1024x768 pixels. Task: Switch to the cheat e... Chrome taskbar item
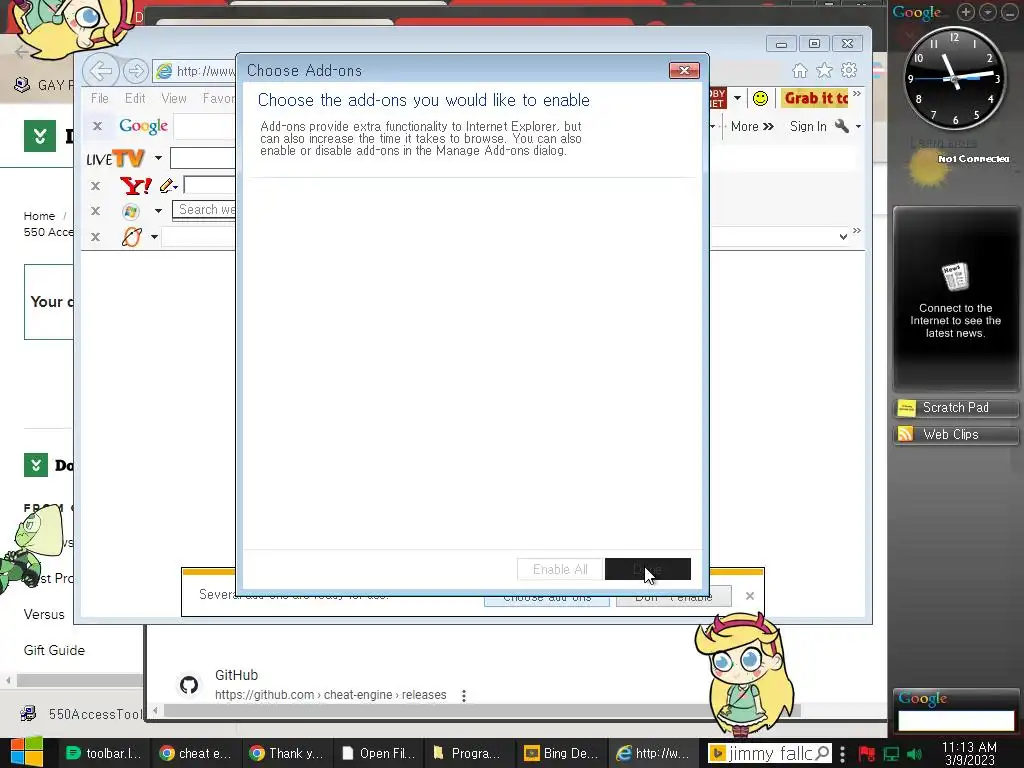tap(196, 754)
